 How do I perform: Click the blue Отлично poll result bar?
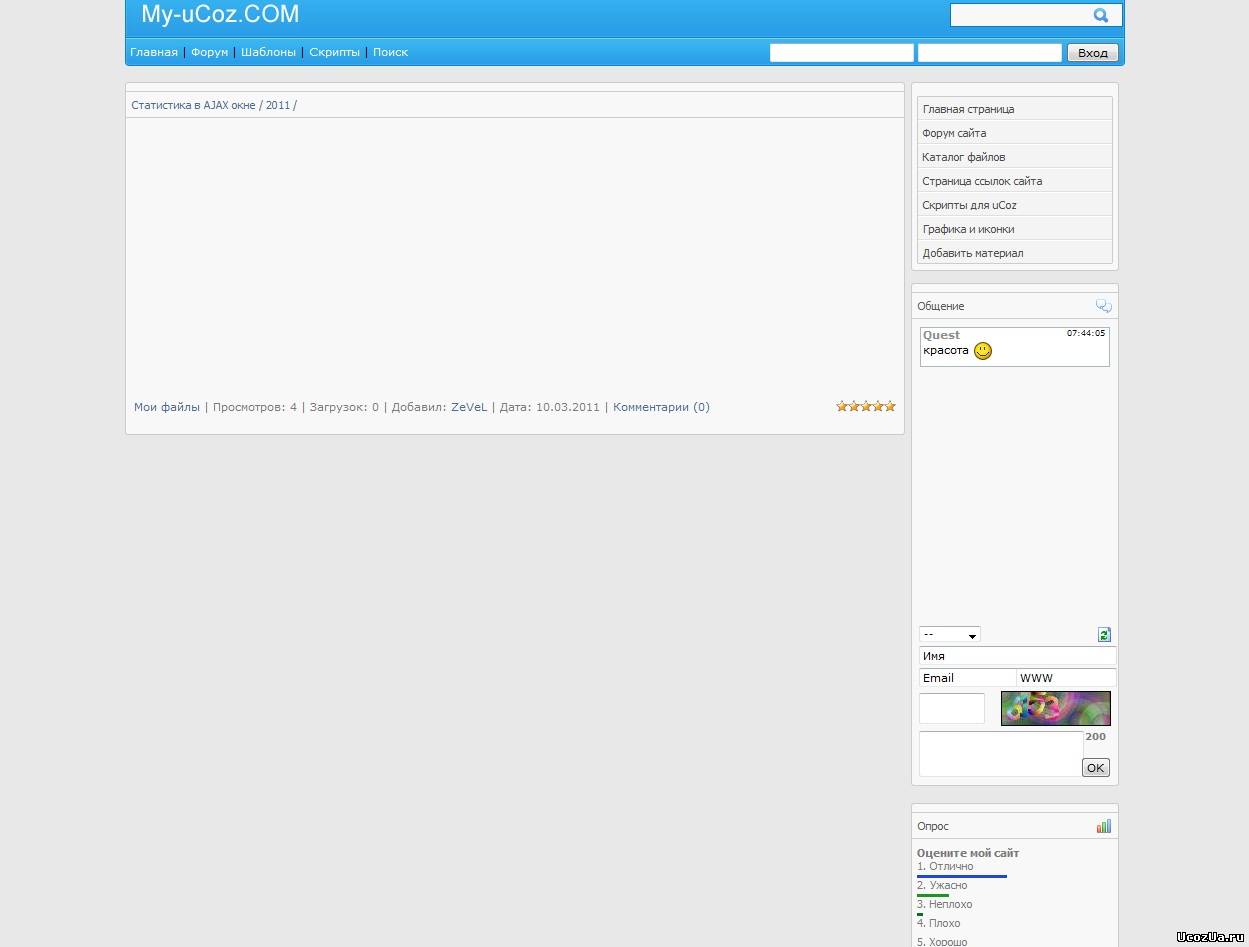(x=961, y=876)
